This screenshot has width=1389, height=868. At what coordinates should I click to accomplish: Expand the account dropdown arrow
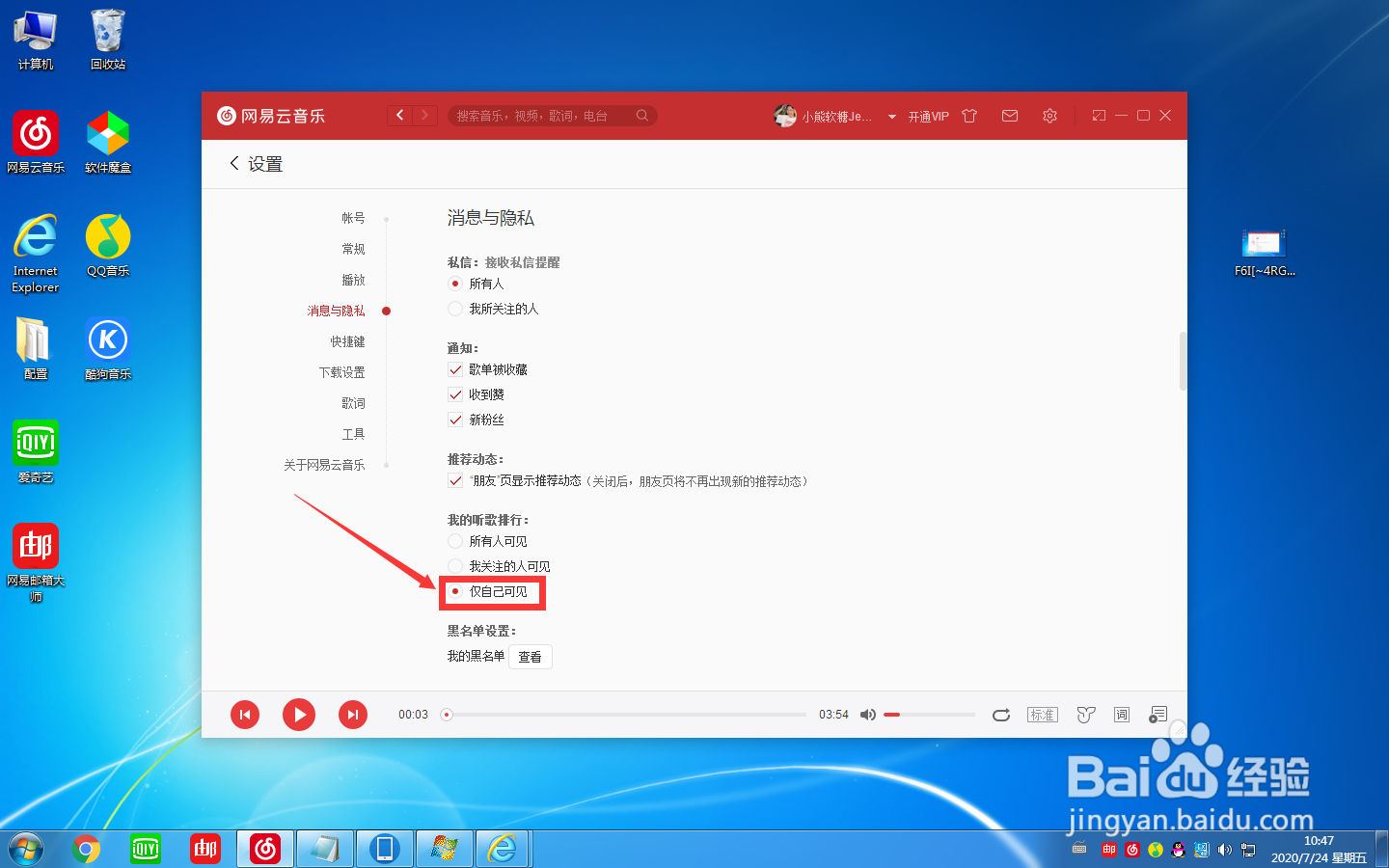892,117
